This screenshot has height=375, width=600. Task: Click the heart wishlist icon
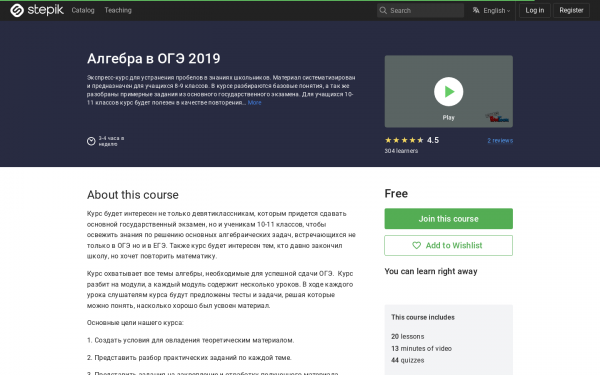coord(416,245)
